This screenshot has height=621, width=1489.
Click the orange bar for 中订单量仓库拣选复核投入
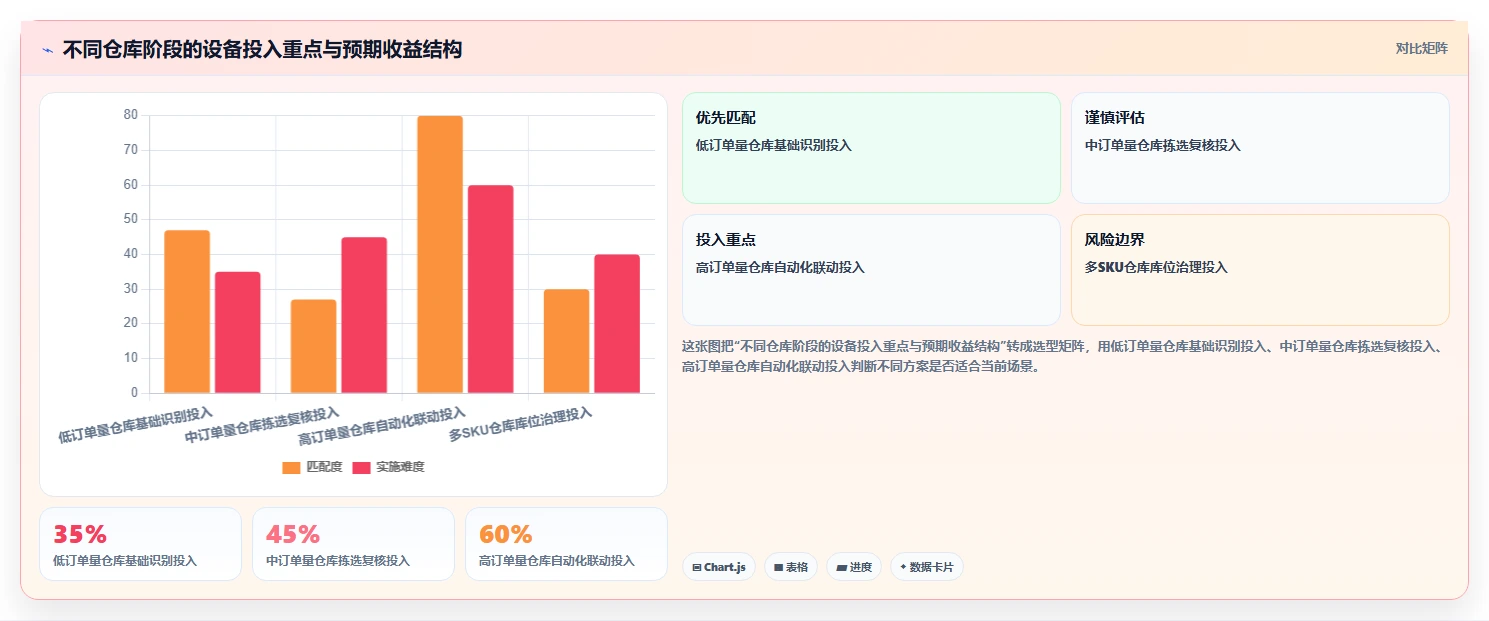pyautogui.click(x=313, y=346)
